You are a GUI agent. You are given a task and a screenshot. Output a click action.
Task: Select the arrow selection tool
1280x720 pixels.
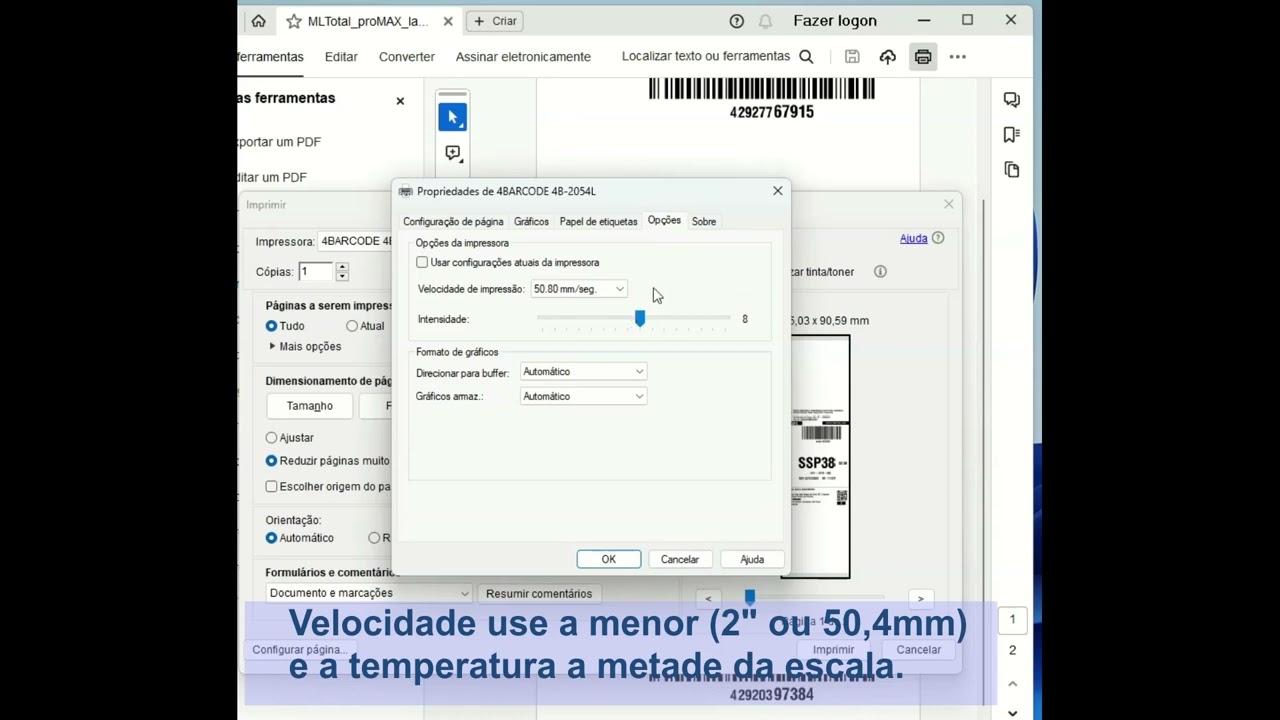452,117
